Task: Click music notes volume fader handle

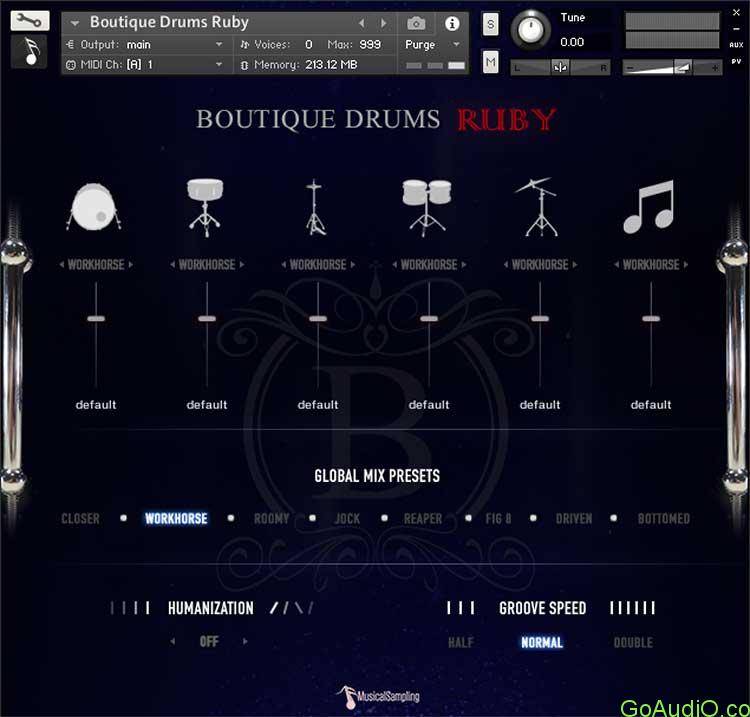Action: [651, 319]
